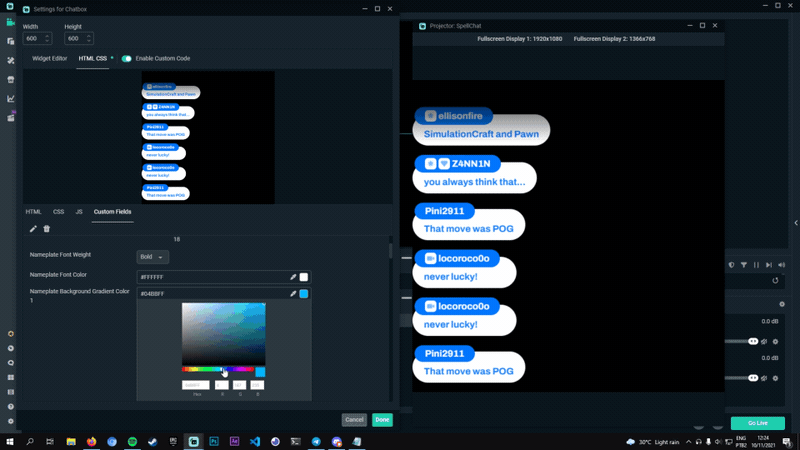Click the '30°C Light rain' weather widget on the taskbar
800x450 pixels.
[x=653, y=442]
